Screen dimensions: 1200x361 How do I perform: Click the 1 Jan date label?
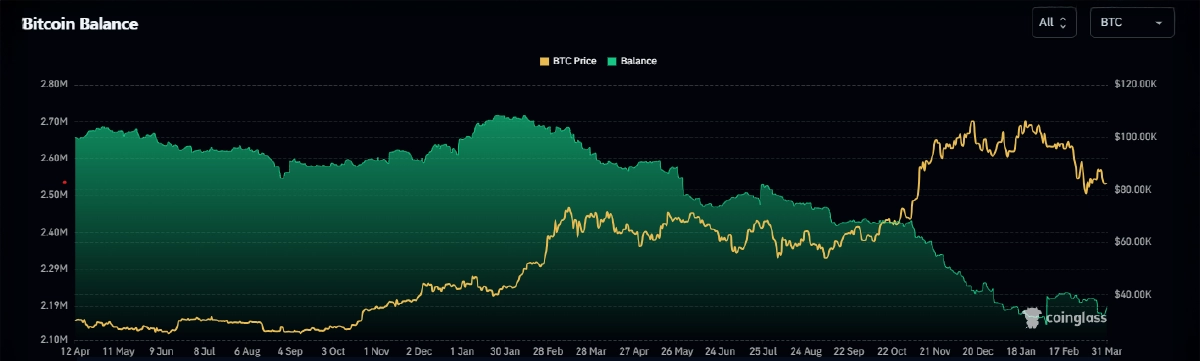(x=463, y=352)
